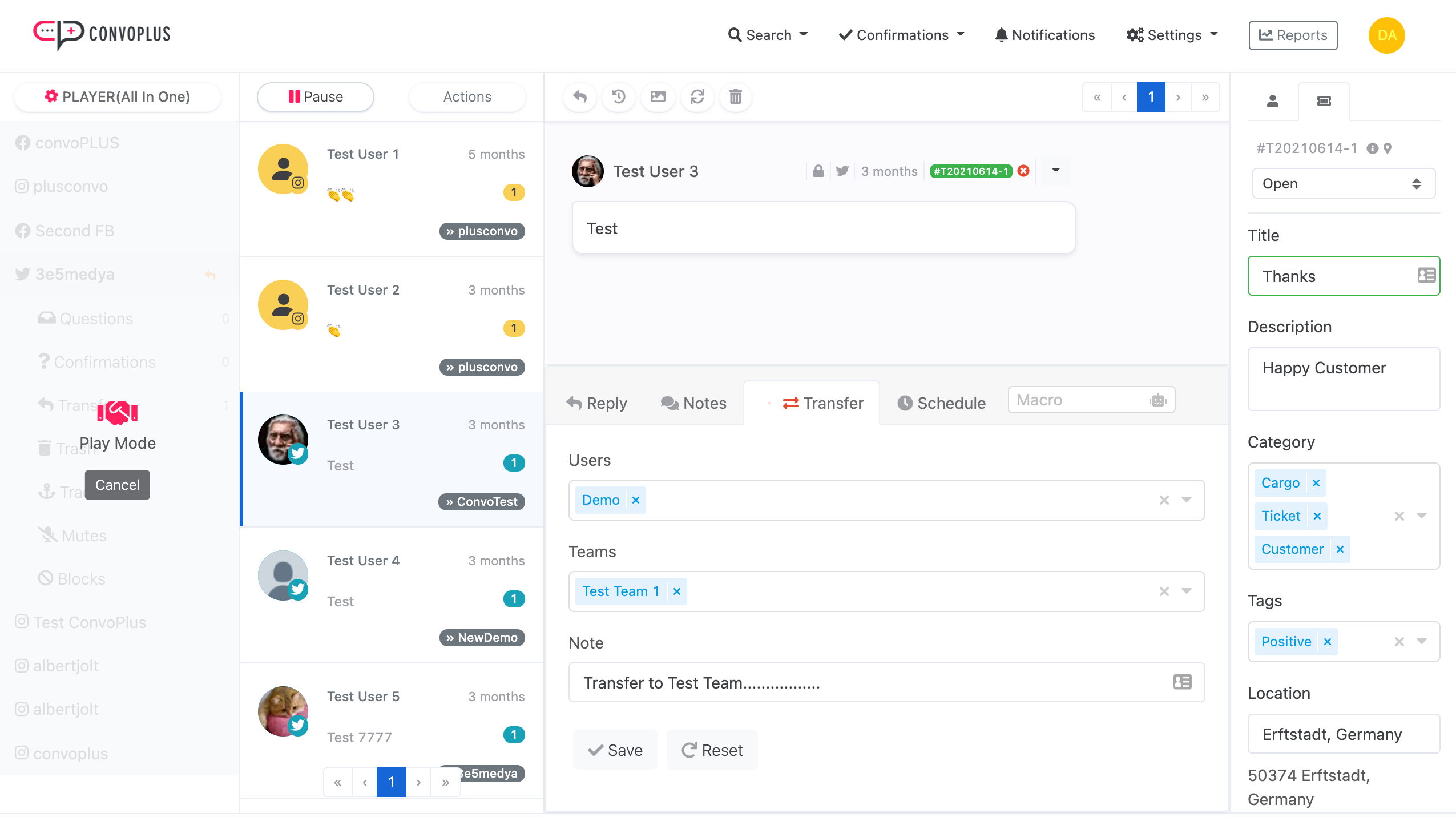Remove the Demo user chip
The image size is (1456, 821).
click(x=635, y=500)
